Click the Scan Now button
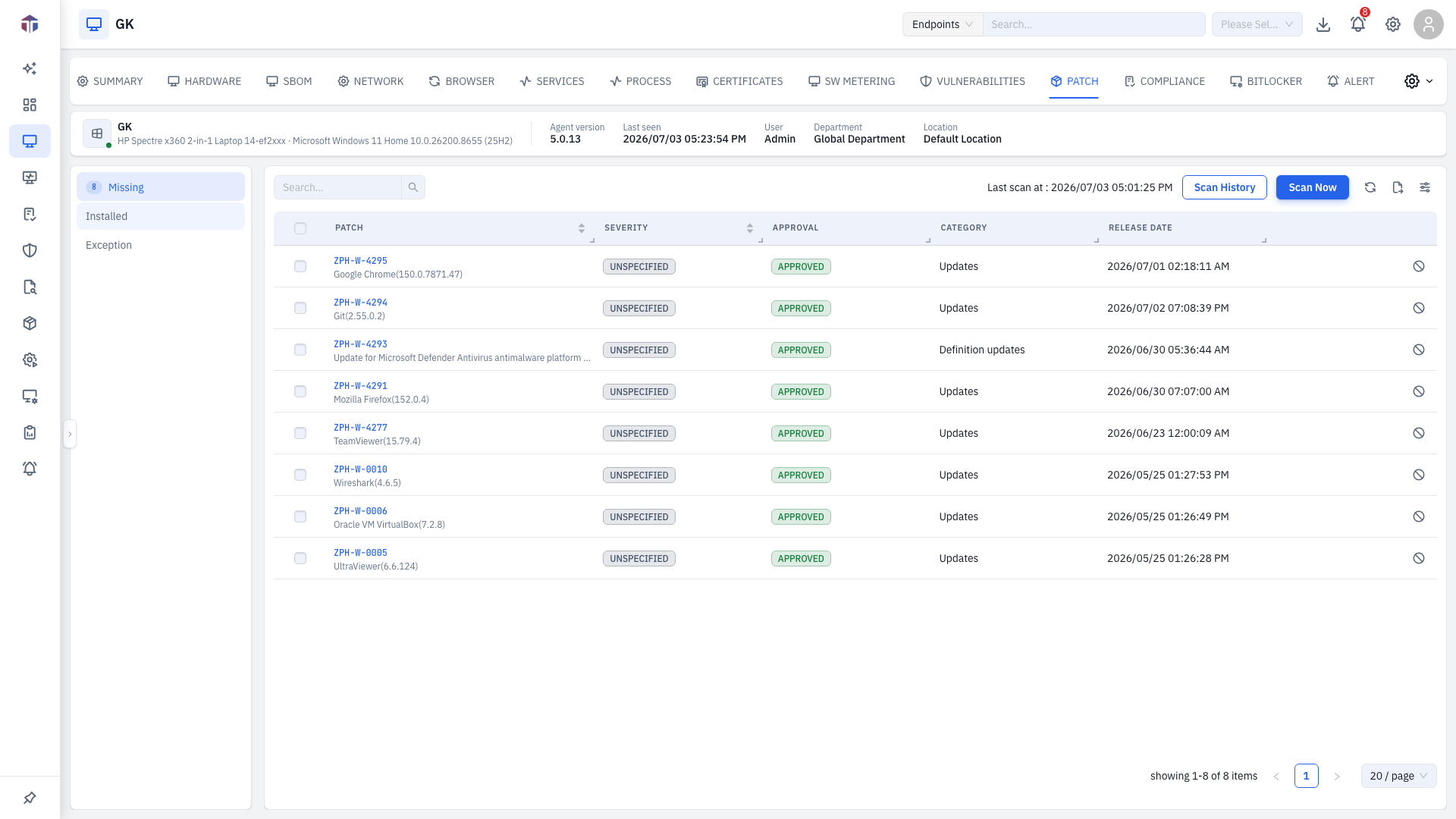This screenshot has height=819, width=1456. click(x=1312, y=187)
